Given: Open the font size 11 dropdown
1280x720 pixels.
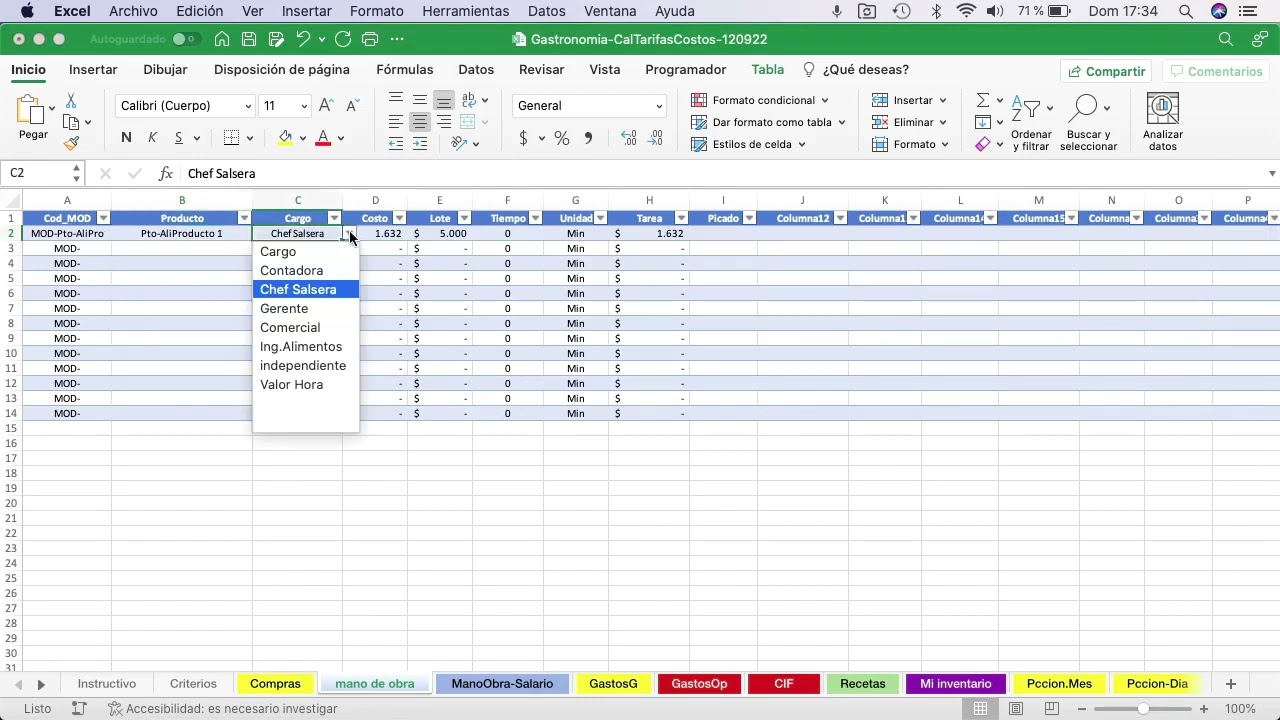Looking at the screenshot, I should tap(304, 106).
